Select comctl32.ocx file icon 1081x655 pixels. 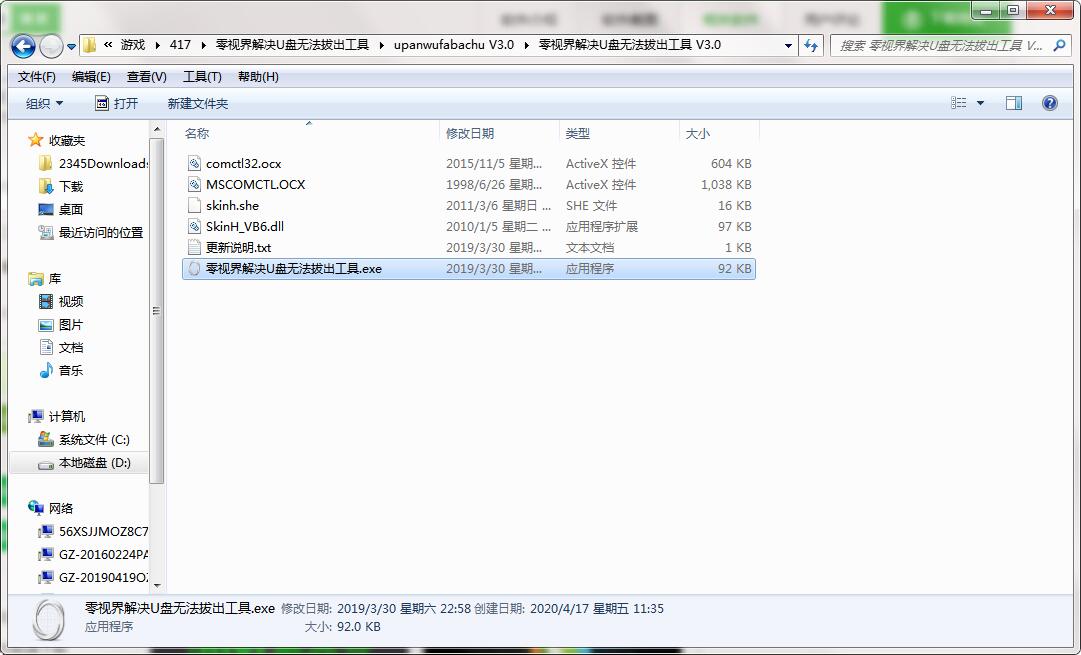(194, 163)
